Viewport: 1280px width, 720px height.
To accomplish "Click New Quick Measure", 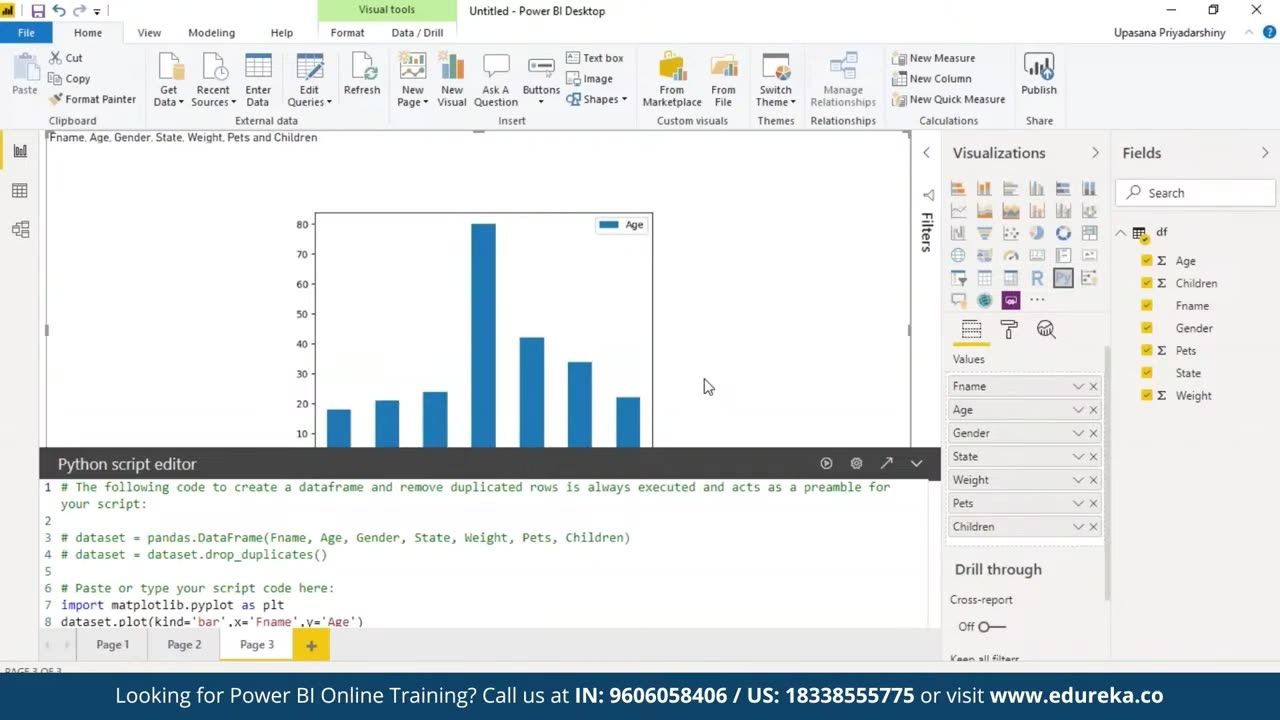I will point(948,99).
